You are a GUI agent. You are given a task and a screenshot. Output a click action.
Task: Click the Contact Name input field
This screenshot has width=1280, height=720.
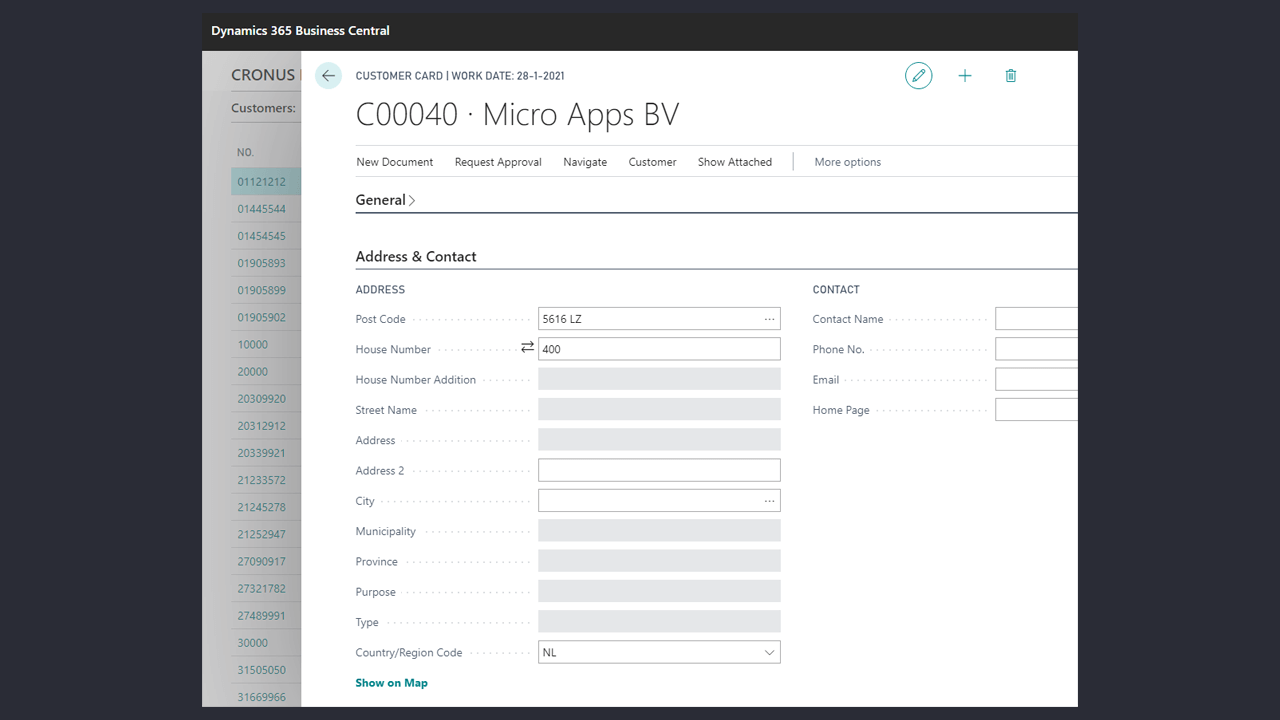click(1036, 319)
